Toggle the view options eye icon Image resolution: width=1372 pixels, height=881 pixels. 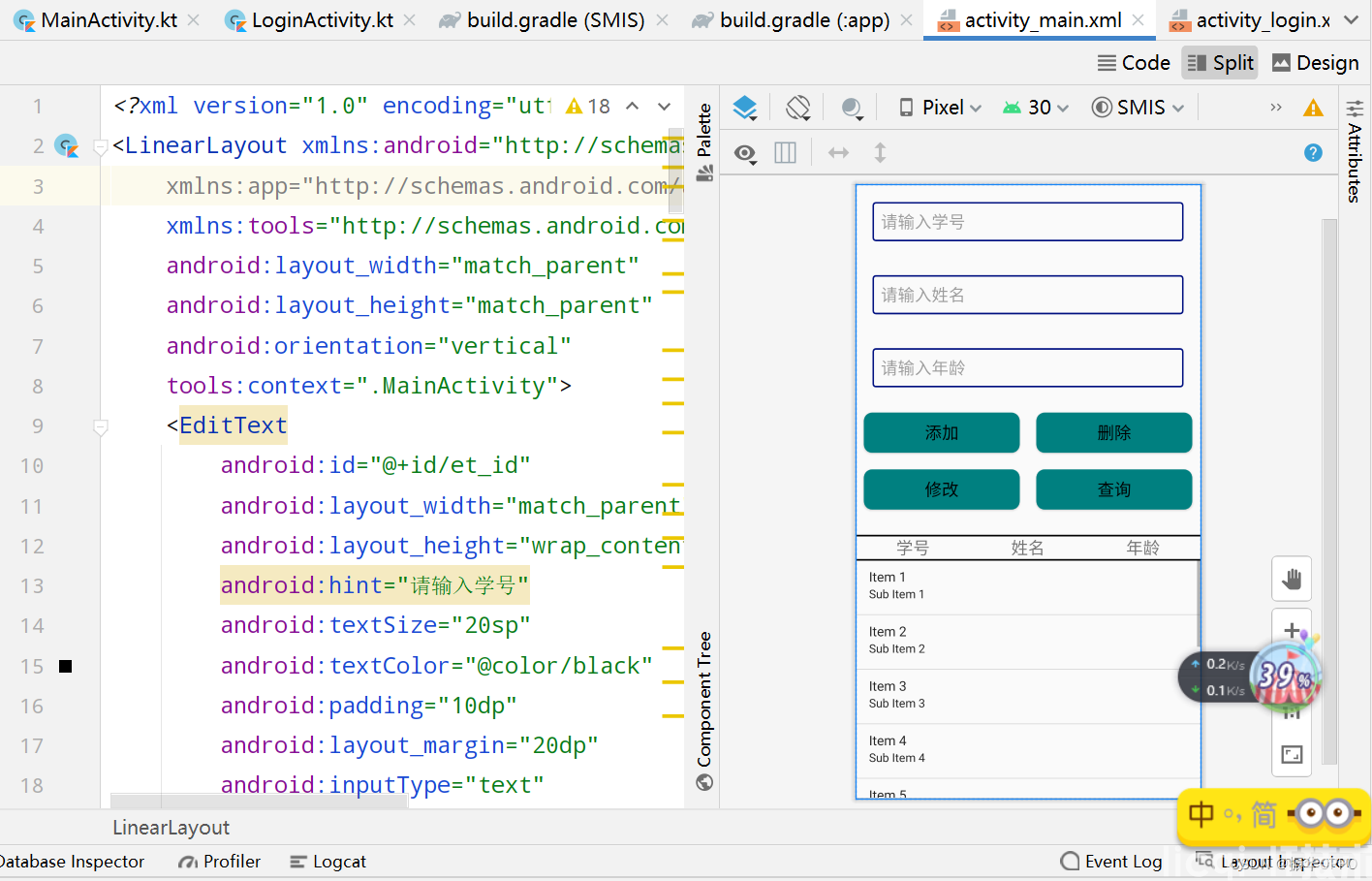[x=745, y=153]
